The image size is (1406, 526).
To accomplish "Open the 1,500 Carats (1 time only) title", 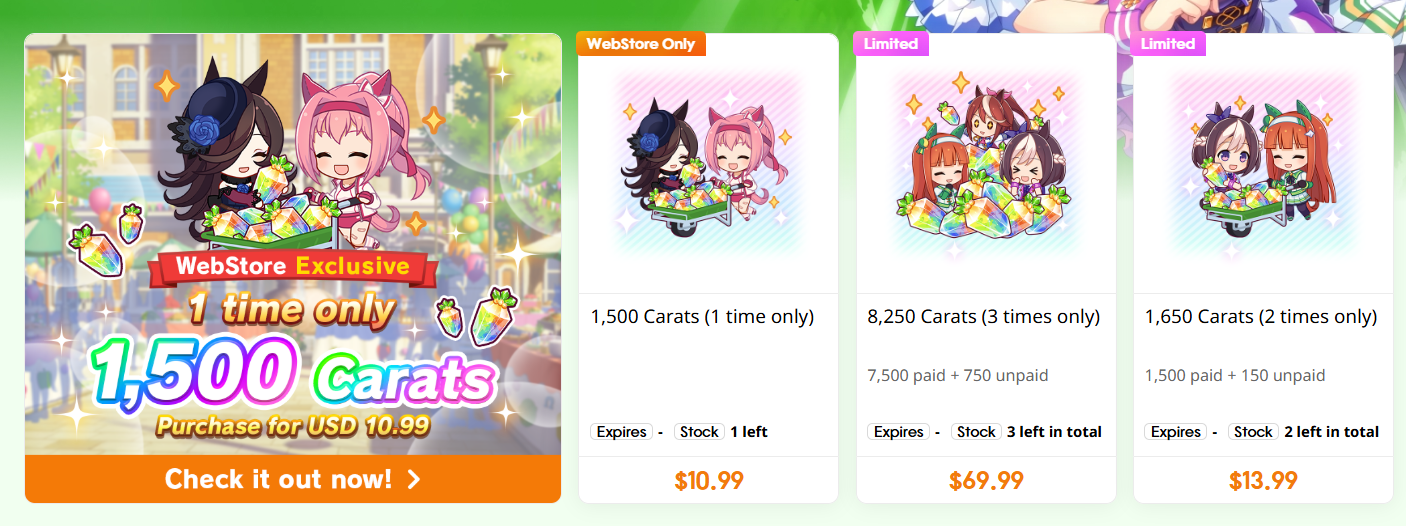I will coord(702,317).
